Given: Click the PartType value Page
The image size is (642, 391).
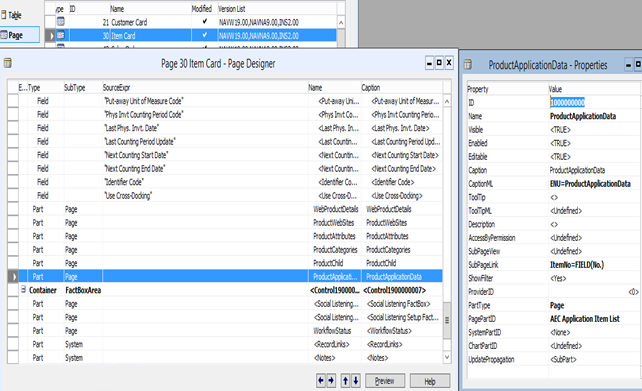Looking at the screenshot, I should (x=557, y=305).
